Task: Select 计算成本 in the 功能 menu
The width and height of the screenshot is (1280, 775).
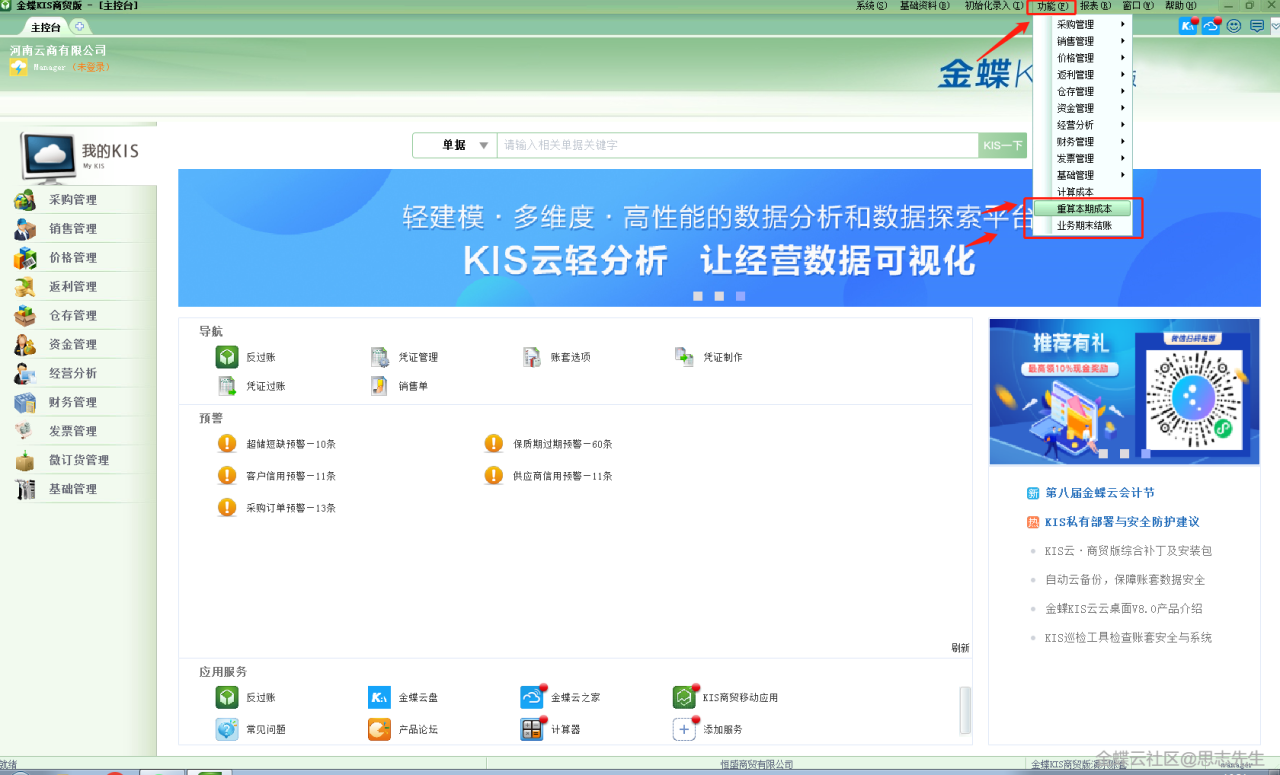Action: coord(1082,192)
